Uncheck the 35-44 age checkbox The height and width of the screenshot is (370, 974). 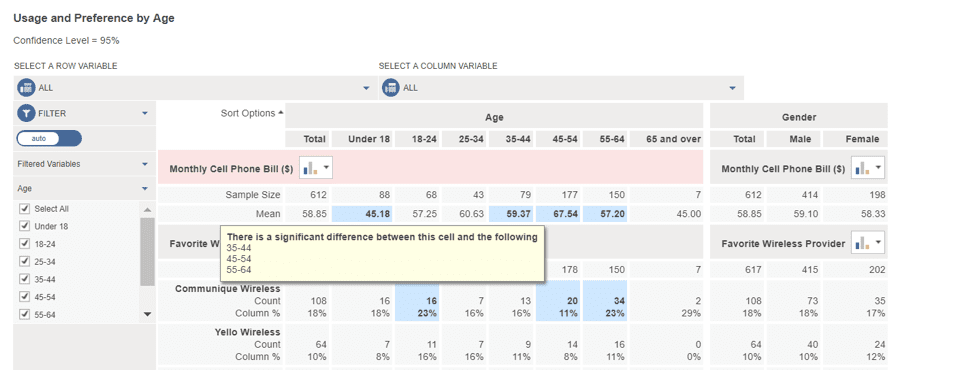point(25,279)
